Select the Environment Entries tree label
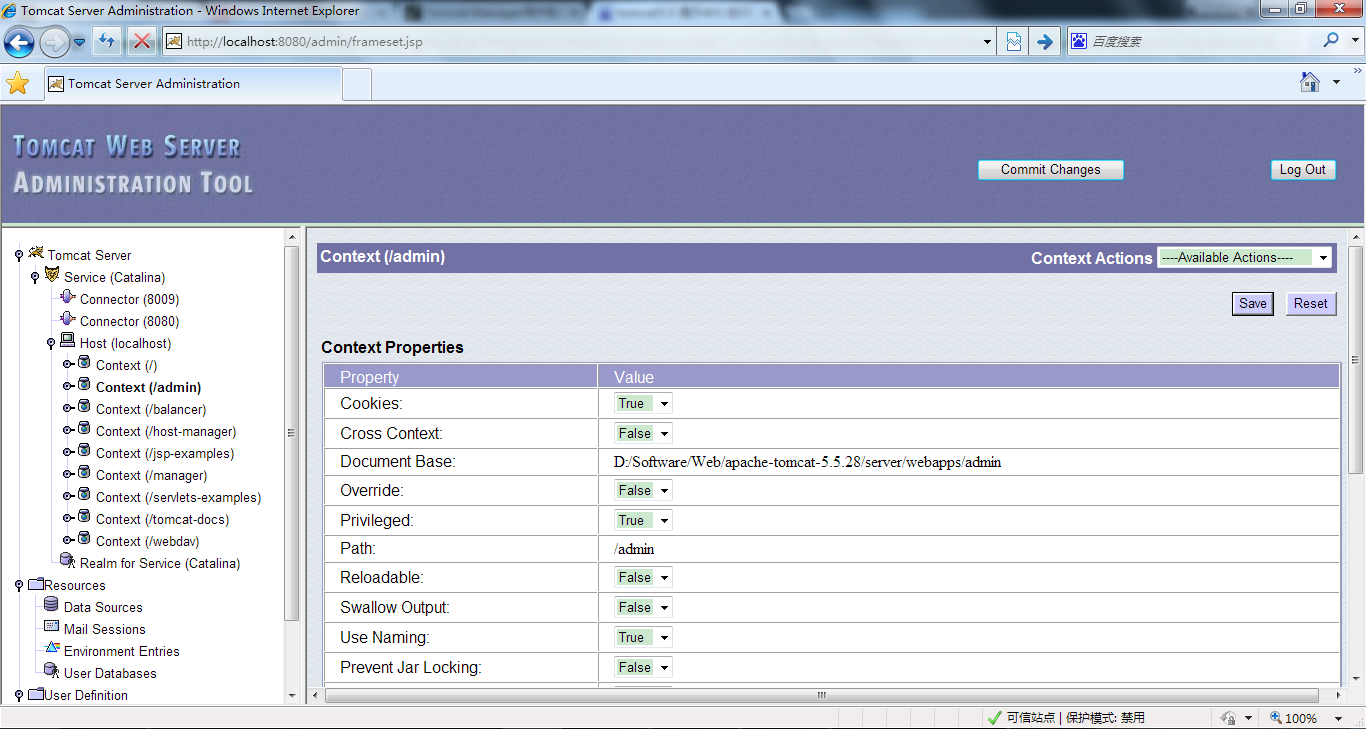The width and height of the screenshot is (1366, 729). [x=122, y=651]
